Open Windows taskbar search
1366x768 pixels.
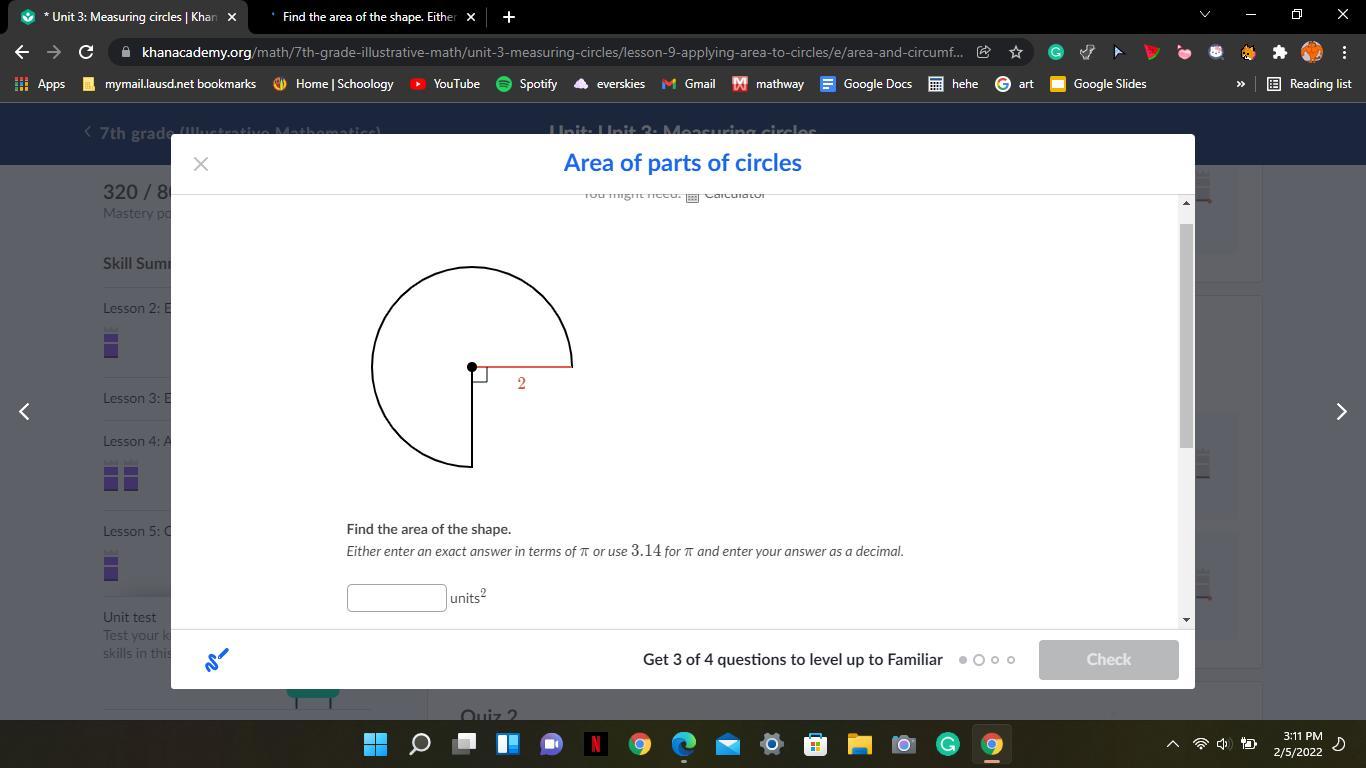420,744
